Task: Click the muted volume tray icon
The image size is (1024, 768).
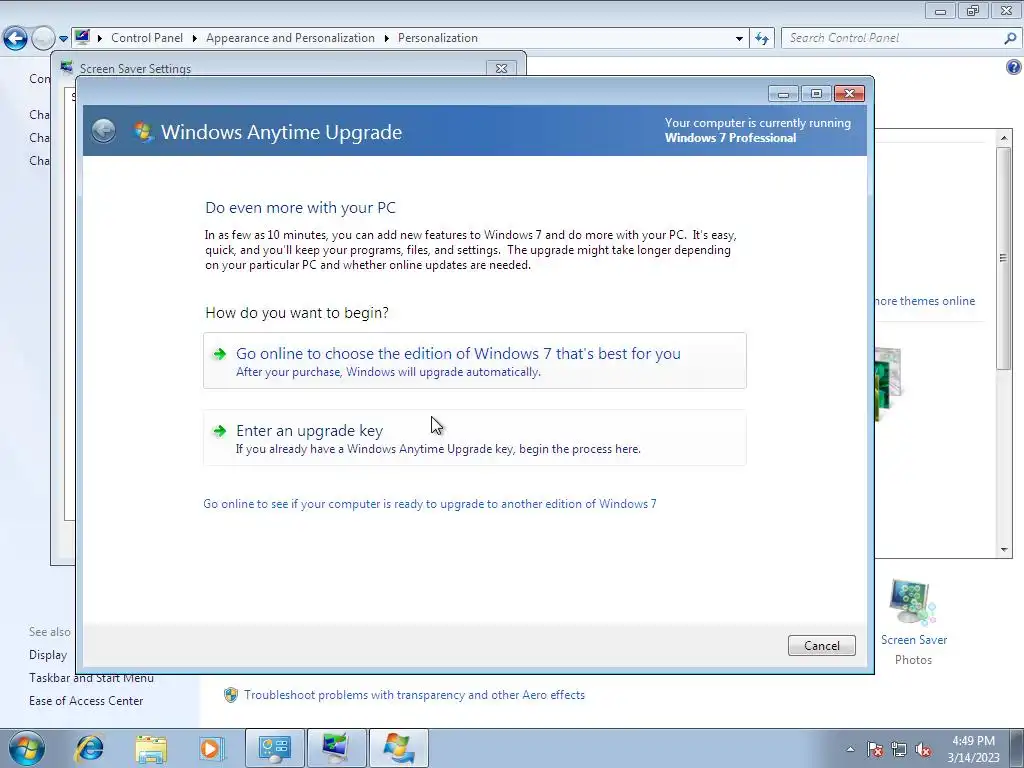Action: click(923, 749)
